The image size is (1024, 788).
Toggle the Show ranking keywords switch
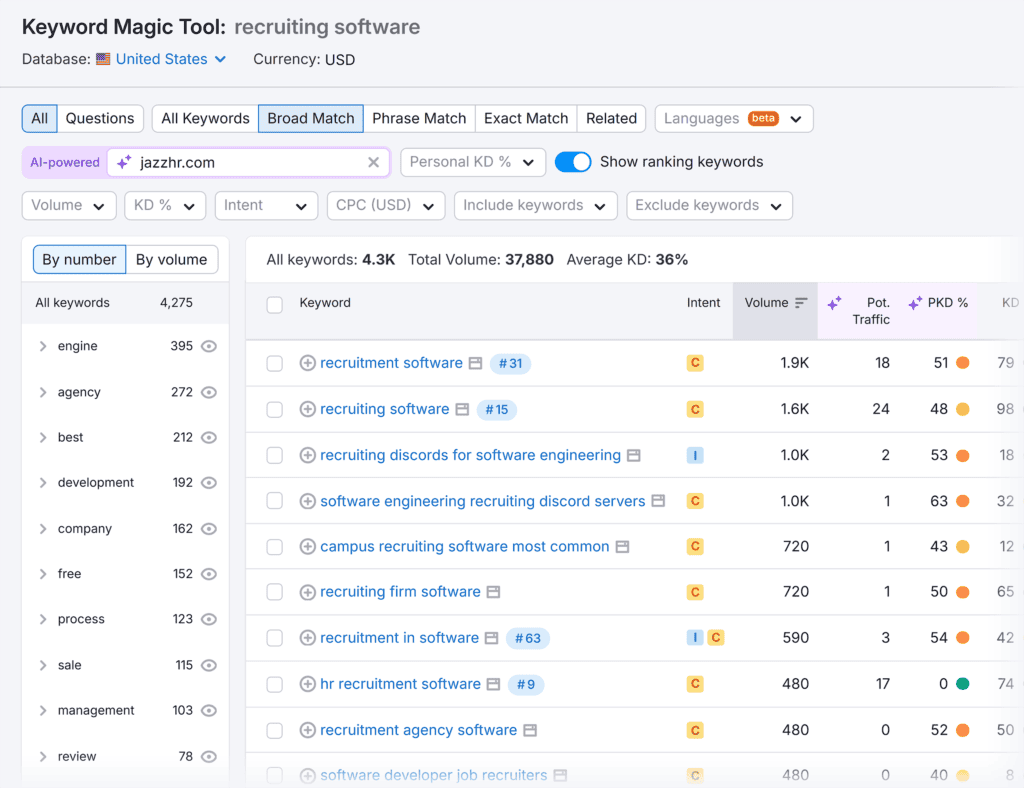(x=573, y=162)
